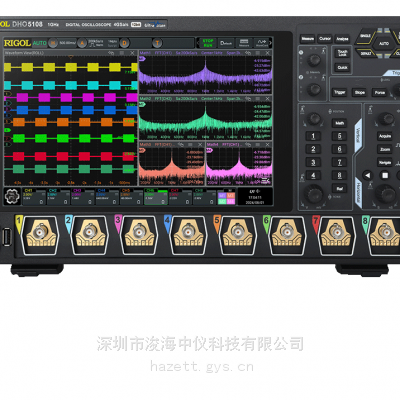Tap the RIGOL logo on the display
Image resolution: width=400 pixels, height=400 pixels.
[17, 43]
